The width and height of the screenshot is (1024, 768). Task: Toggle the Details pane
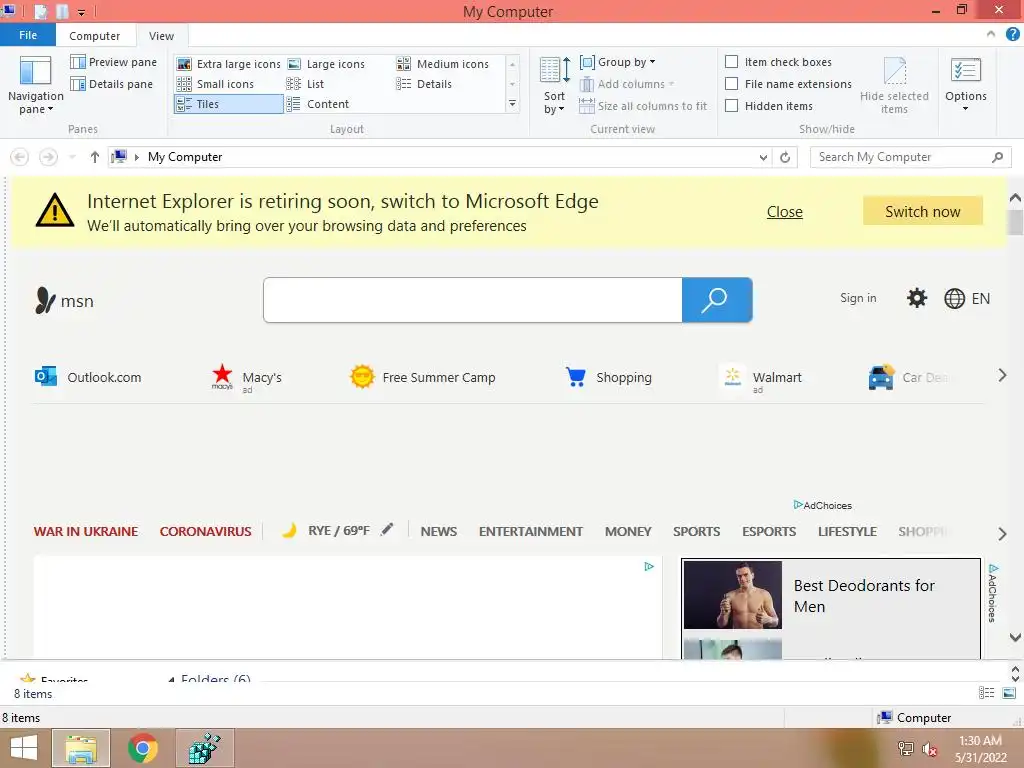[112, 84]
